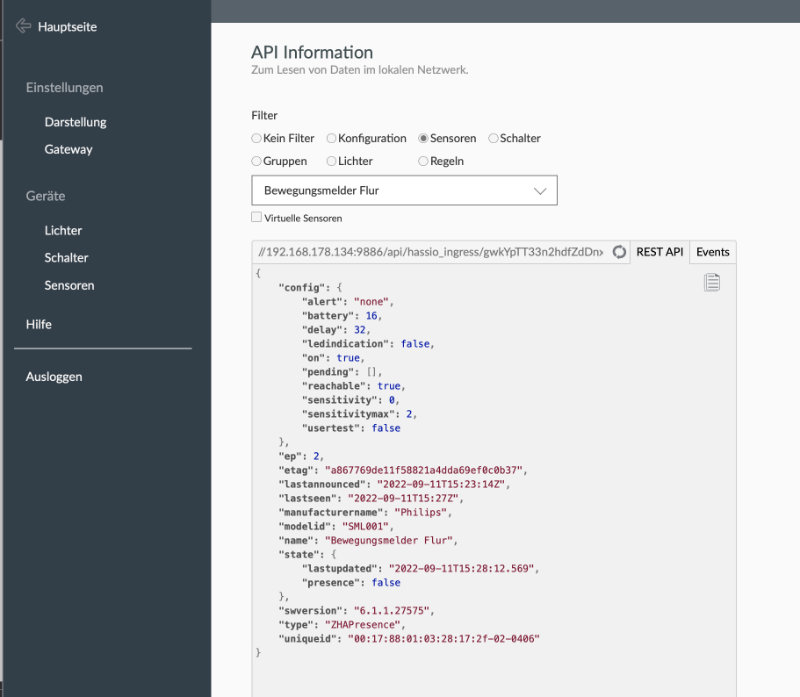The width and height of the screenshot is (800, 697).
Task: Select the REST API tab
Action: 658,252
